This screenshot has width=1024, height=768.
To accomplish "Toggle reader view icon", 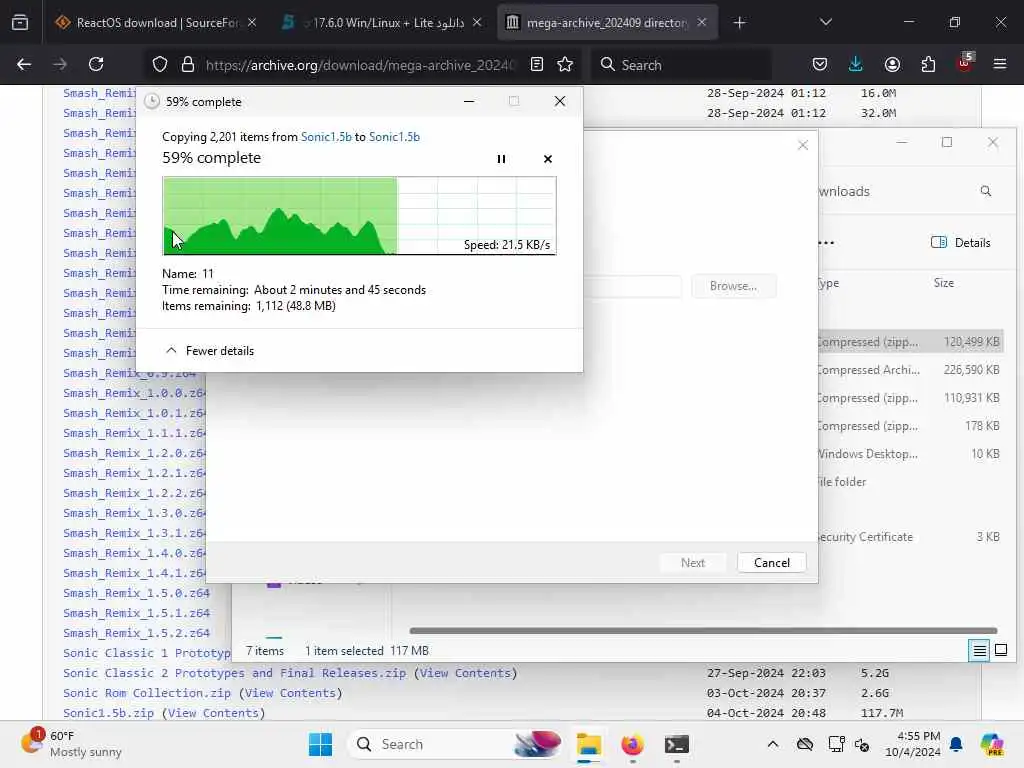I will pyautogui.click(x=537, y=64).
